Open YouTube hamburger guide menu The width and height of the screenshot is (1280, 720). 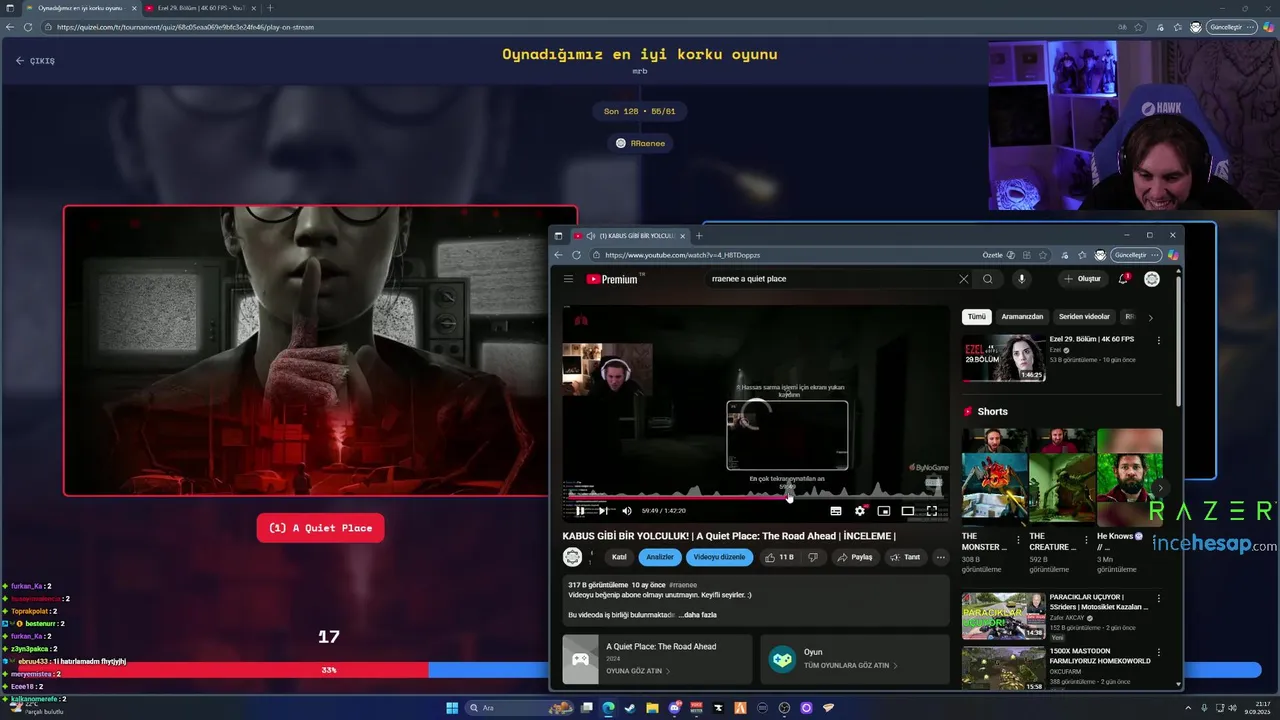(x=568, y=279)
